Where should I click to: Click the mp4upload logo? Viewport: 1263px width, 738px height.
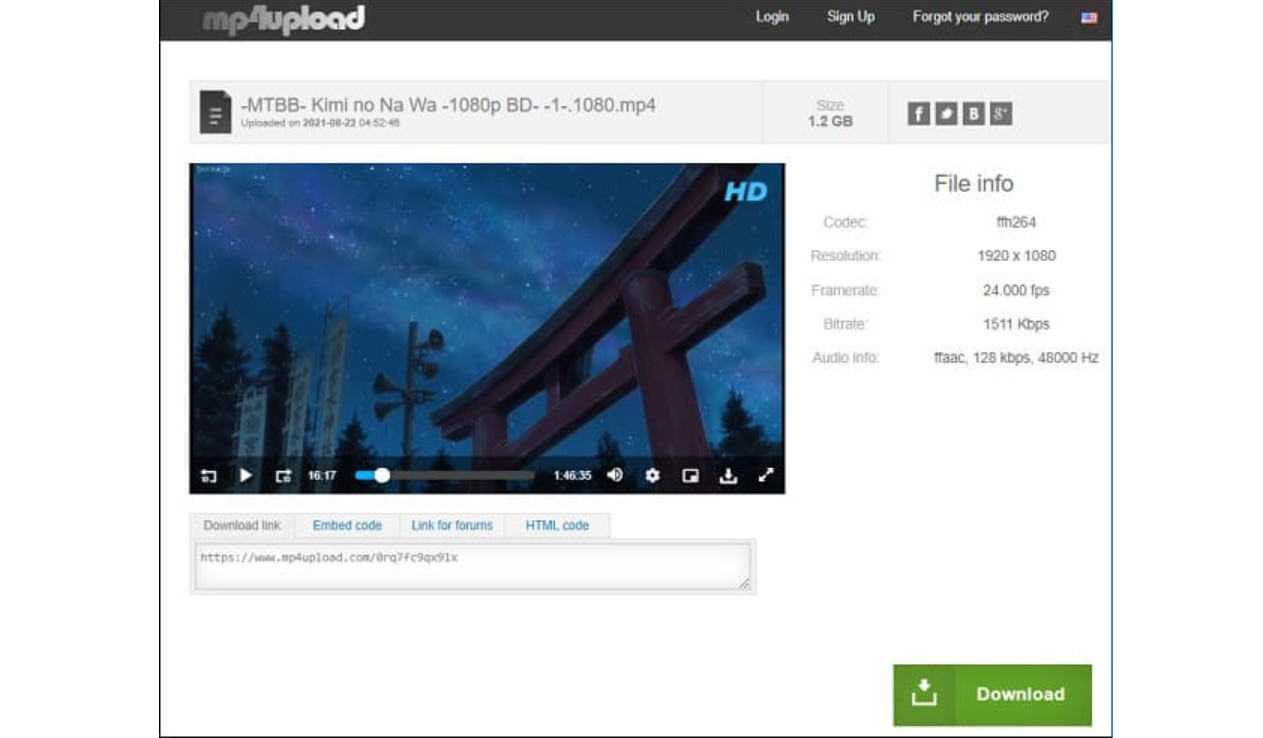[283, 19]
